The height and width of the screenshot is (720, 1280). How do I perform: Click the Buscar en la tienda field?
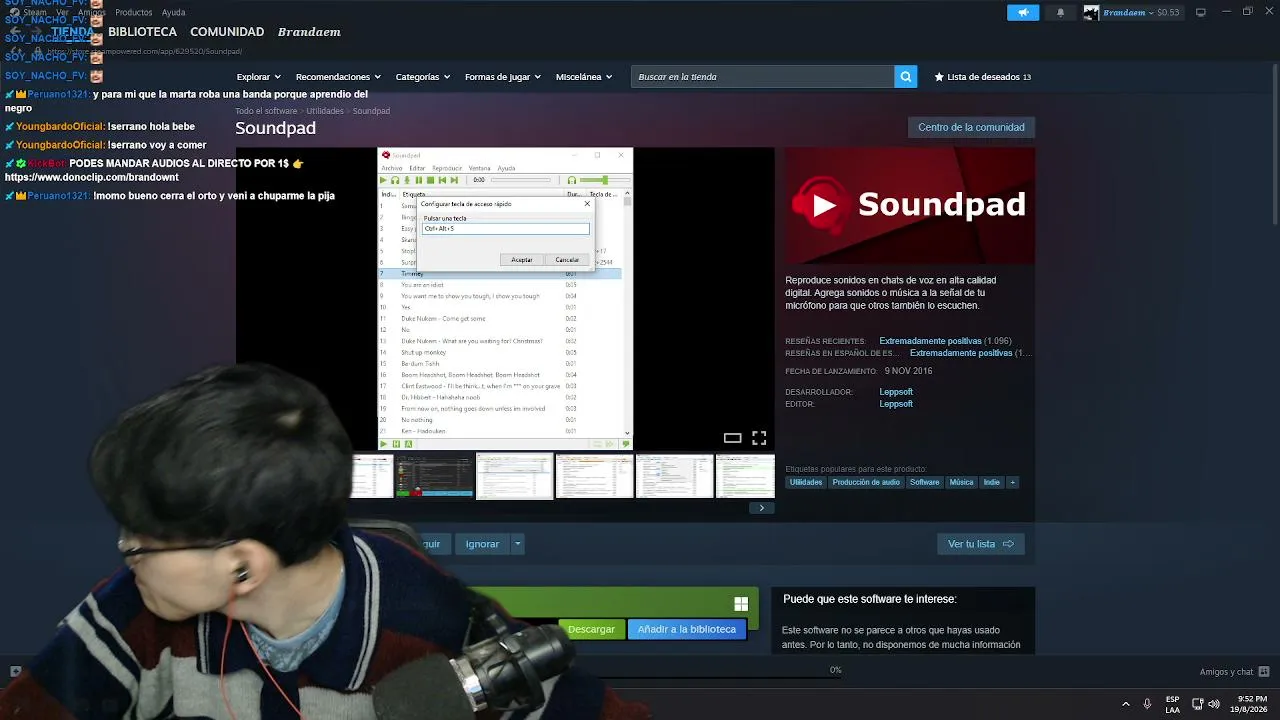click(x=763, y=77)
